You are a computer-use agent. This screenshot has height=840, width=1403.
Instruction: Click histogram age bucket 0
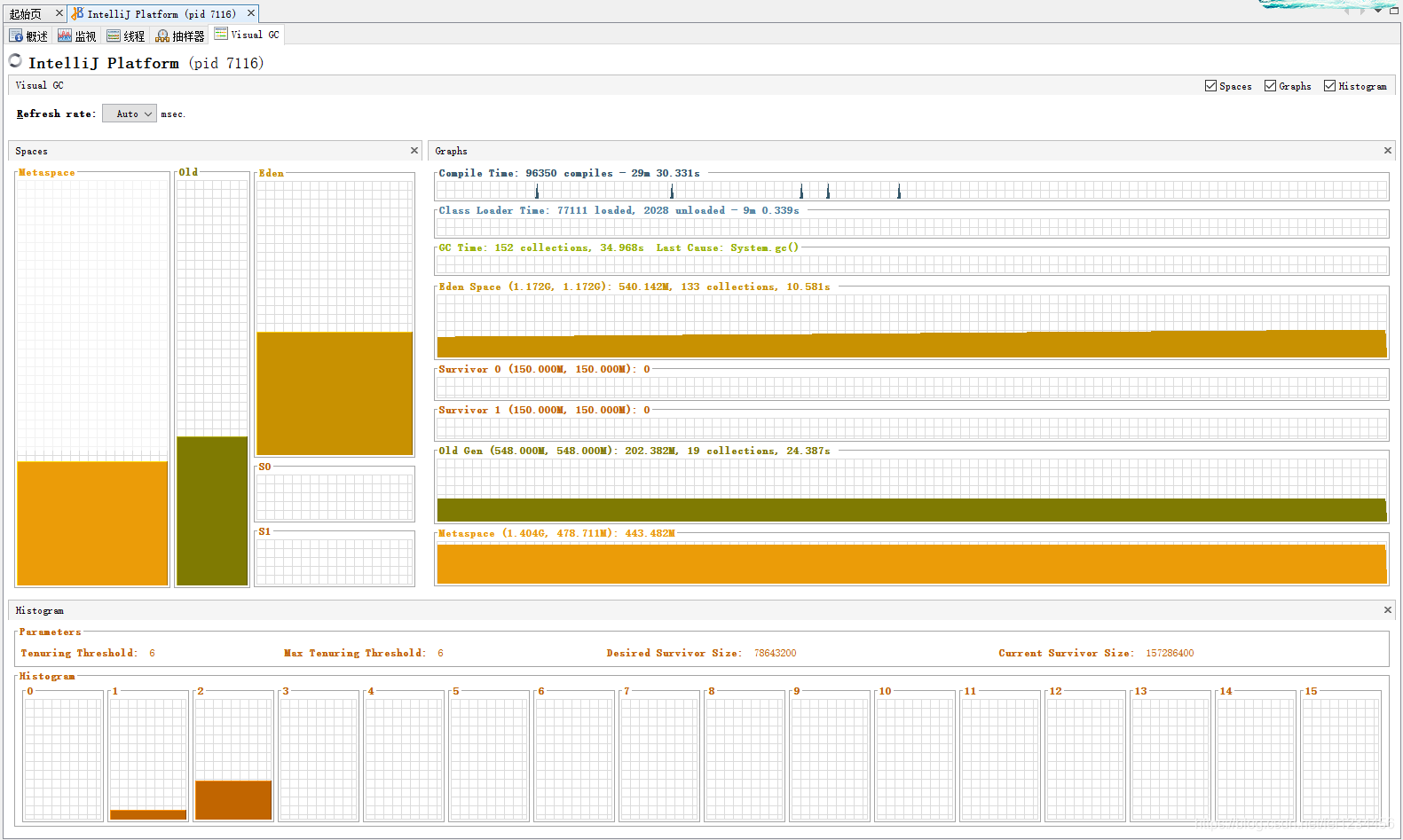[x=63, y=758]
